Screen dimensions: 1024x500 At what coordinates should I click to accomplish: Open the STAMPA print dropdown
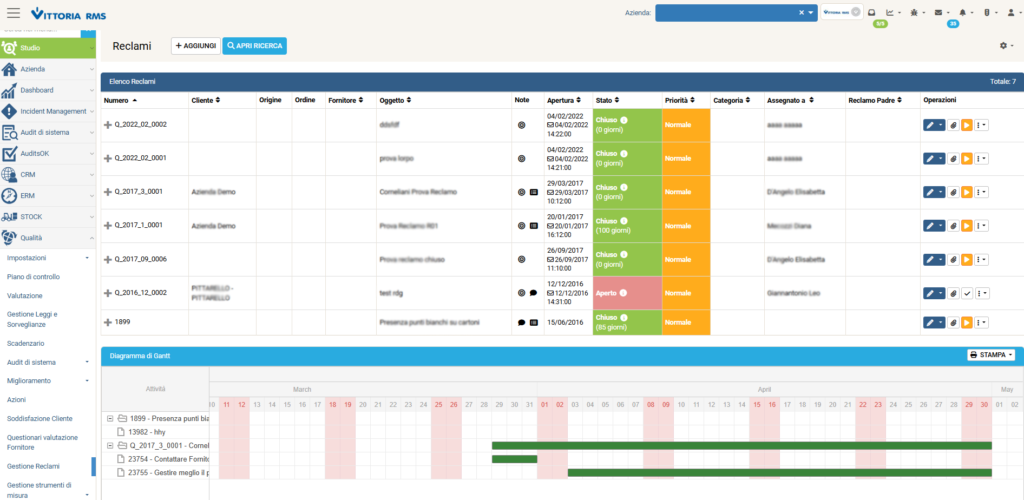click(991, 355)
